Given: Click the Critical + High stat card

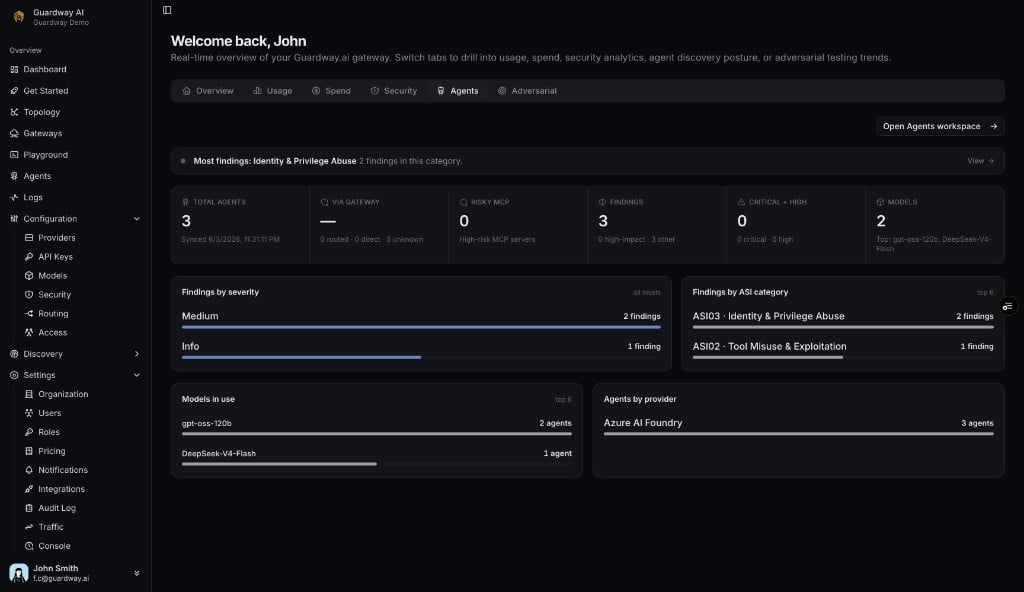Looking at the screenshot, I should pos(796,225).
